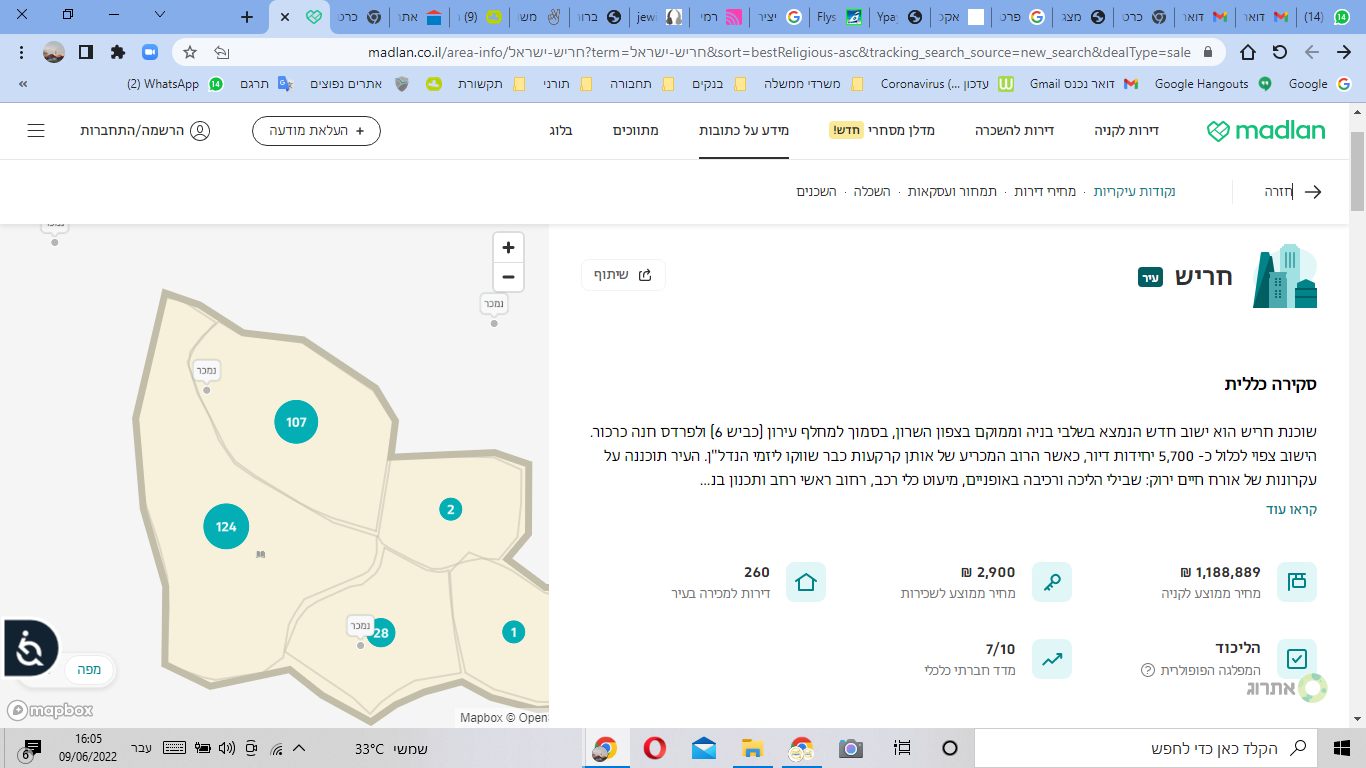
Task: Bookmark page with the star icon
Action: tap(190, 52)
